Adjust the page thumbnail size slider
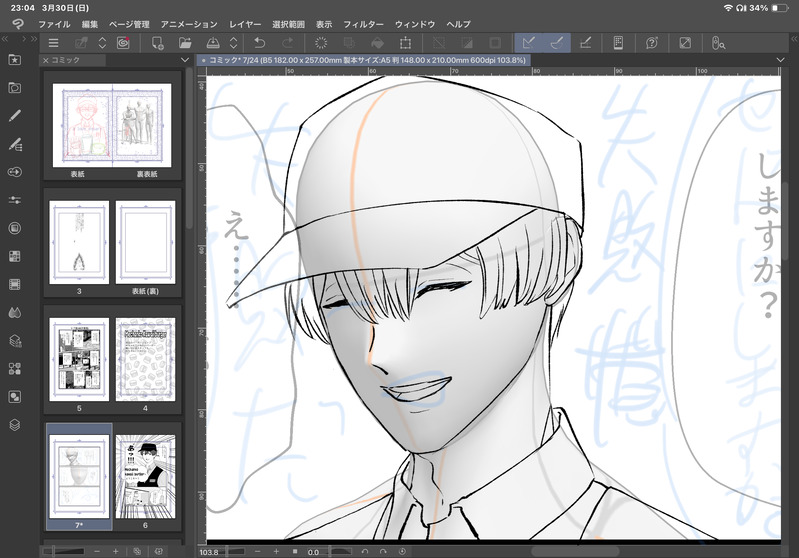Viewport: 799px width, 558px height. pos(64,551)
